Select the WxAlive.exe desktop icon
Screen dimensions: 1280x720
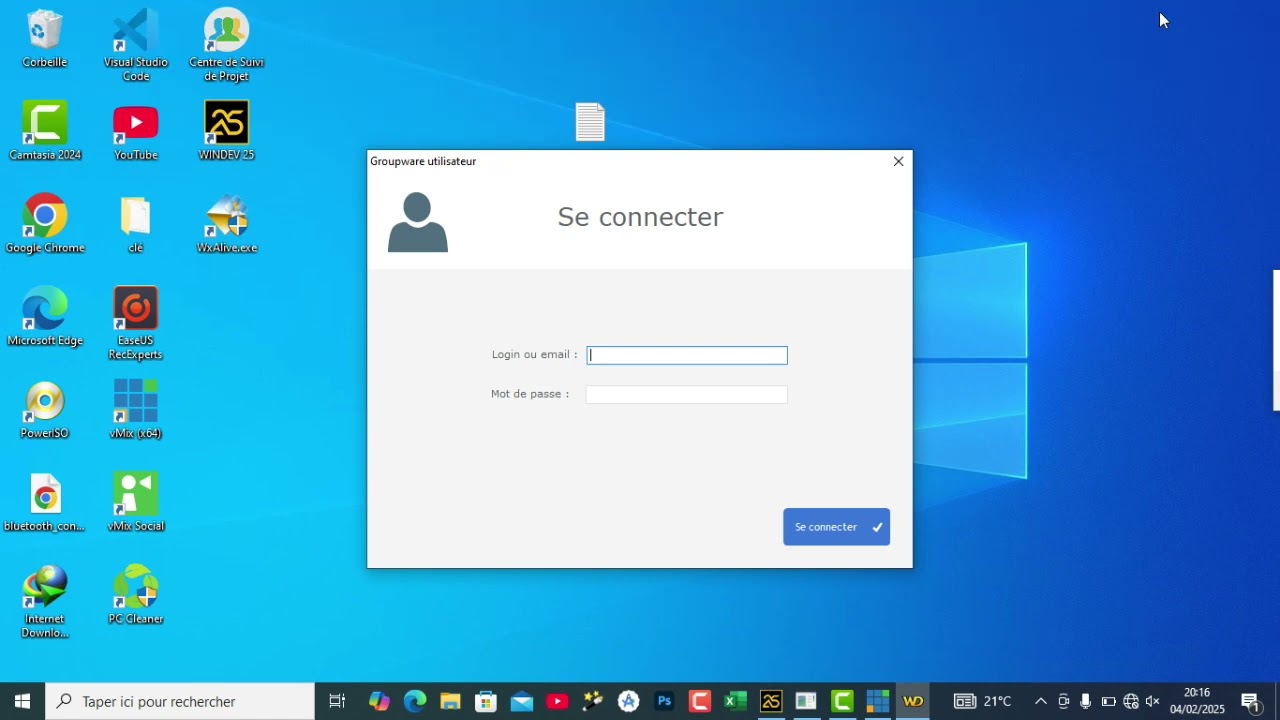point(227,224)
